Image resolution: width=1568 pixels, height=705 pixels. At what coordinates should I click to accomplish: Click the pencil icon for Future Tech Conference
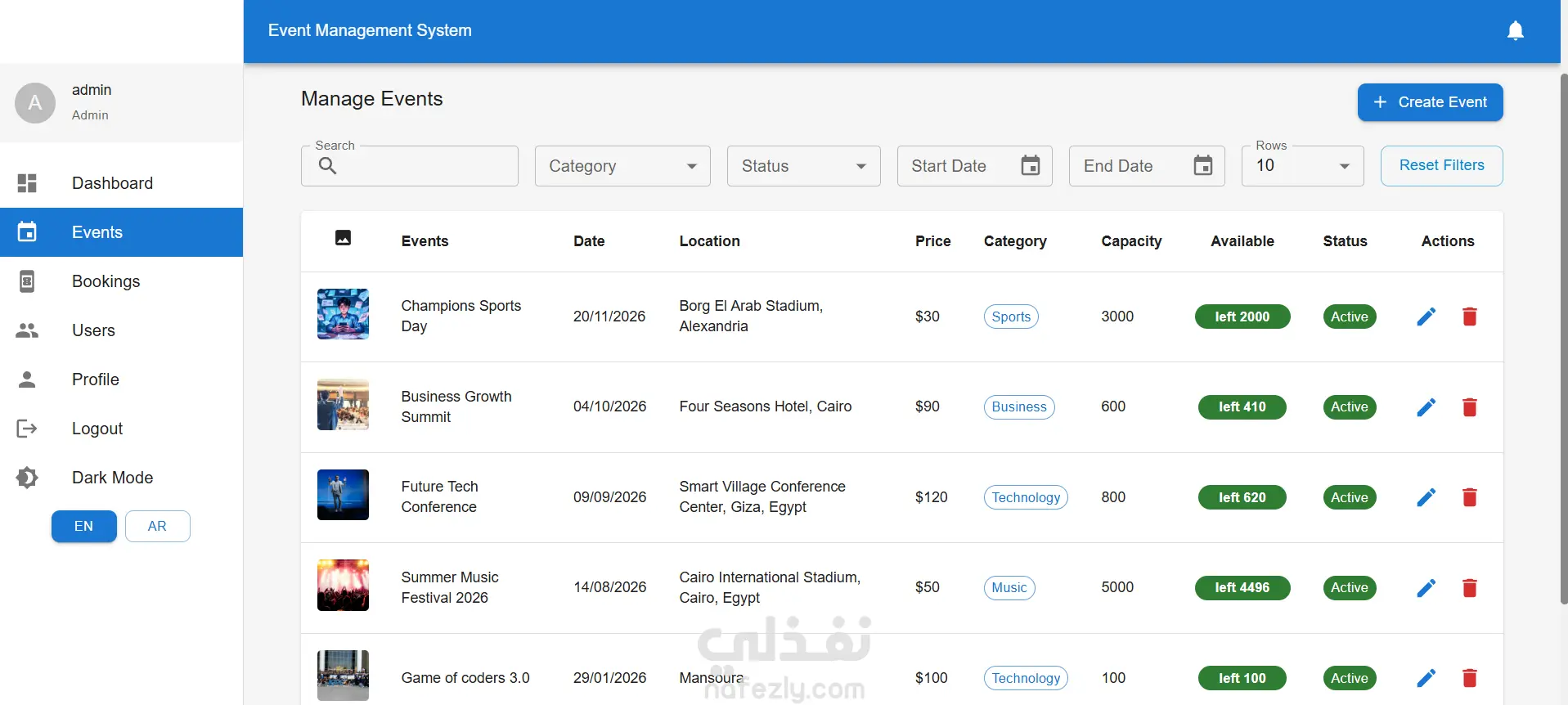pos(1426,497)
